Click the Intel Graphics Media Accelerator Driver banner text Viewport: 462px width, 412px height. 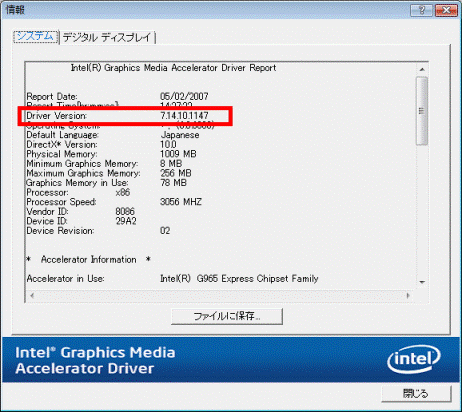95,360
